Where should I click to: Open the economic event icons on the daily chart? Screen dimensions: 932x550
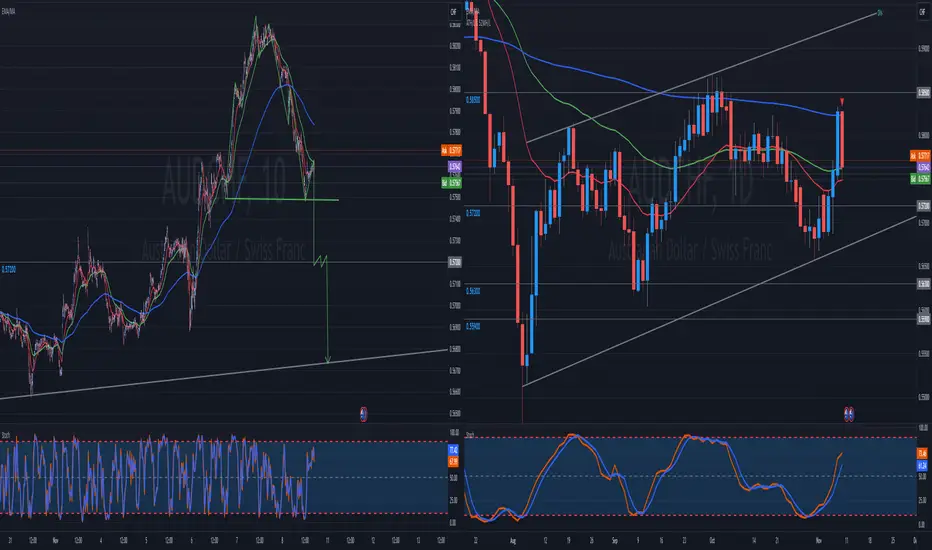(x=849, y=414)
